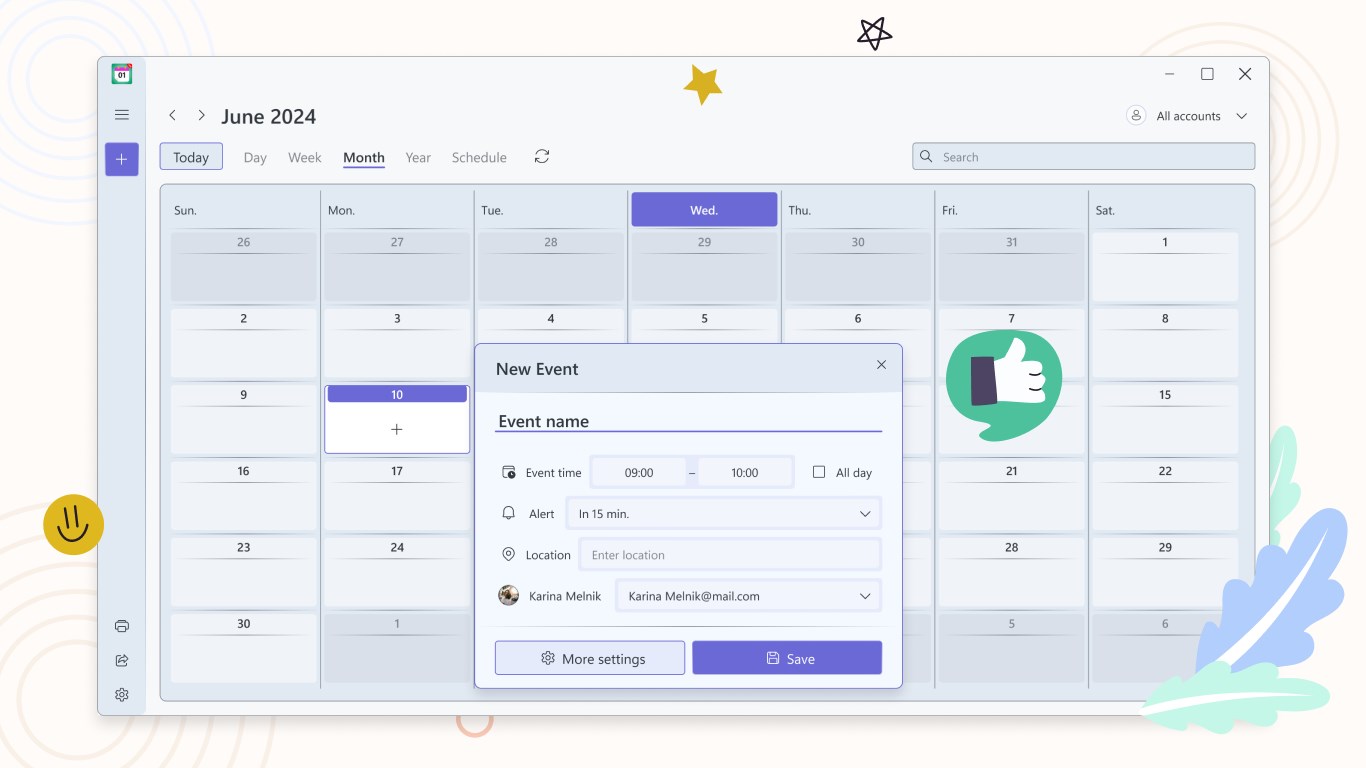The width and height of the screenshot is (1366, 768).
Task: Open the hamburger navigation menu
Action: pyautogui.click(x=122, y=115)
